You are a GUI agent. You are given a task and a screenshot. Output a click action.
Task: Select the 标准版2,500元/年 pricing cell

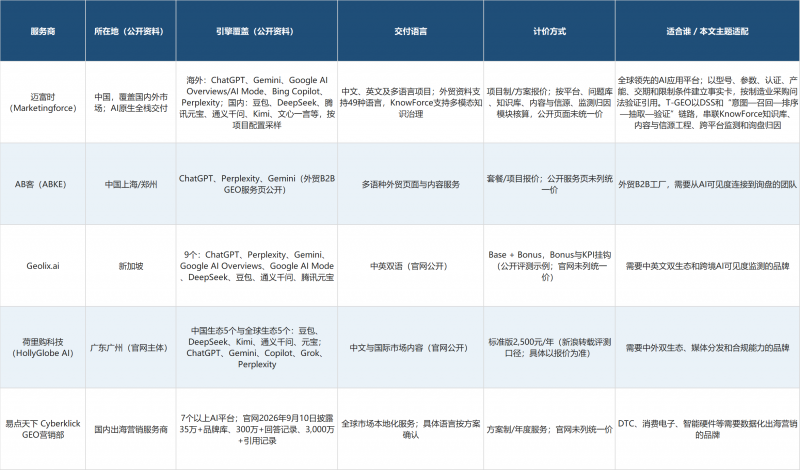[549, 348]
